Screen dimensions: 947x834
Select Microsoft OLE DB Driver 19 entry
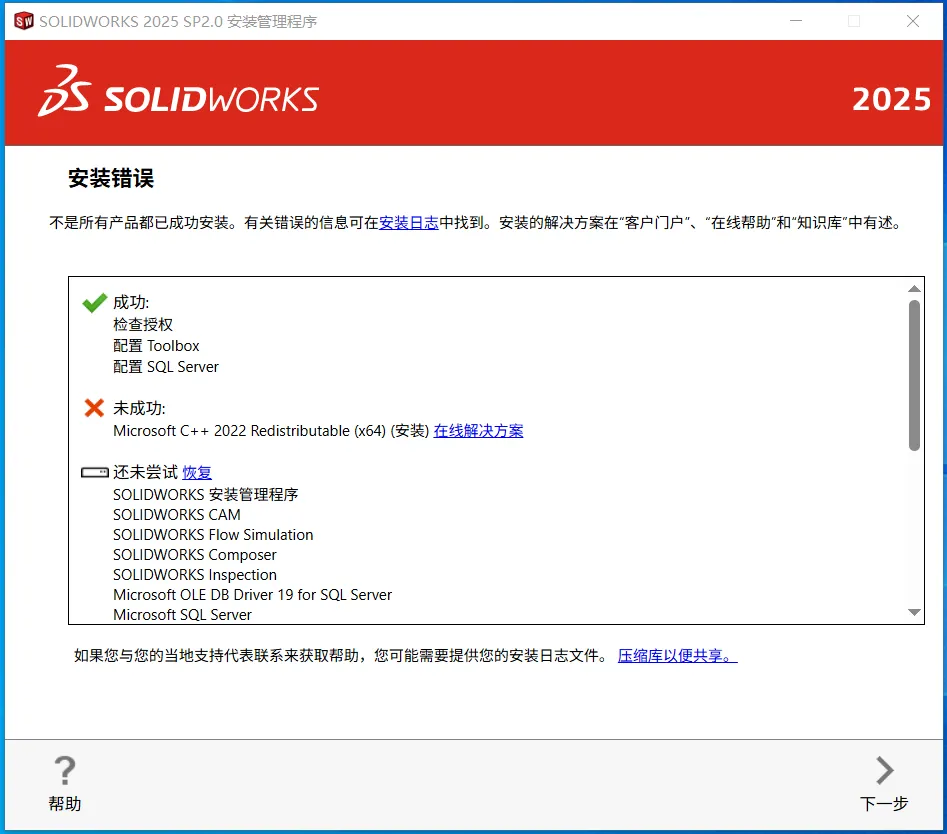tap(252, 594)
